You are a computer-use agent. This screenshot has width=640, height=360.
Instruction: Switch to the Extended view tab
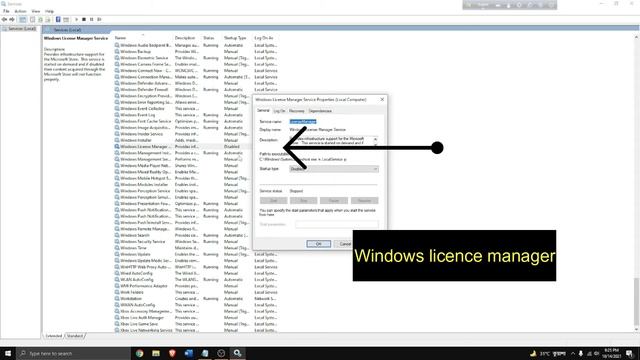(54, 336)
